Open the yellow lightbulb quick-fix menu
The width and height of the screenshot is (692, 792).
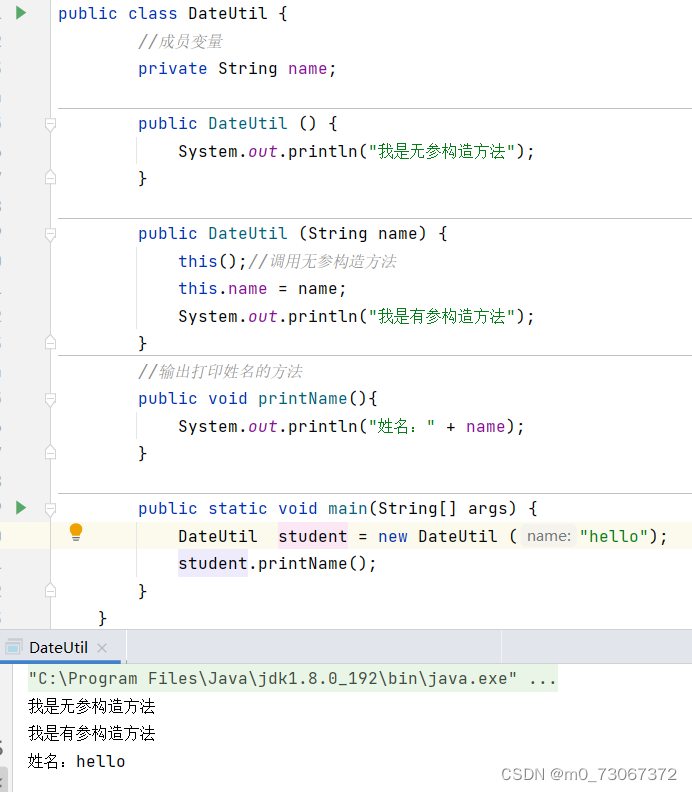76,532
